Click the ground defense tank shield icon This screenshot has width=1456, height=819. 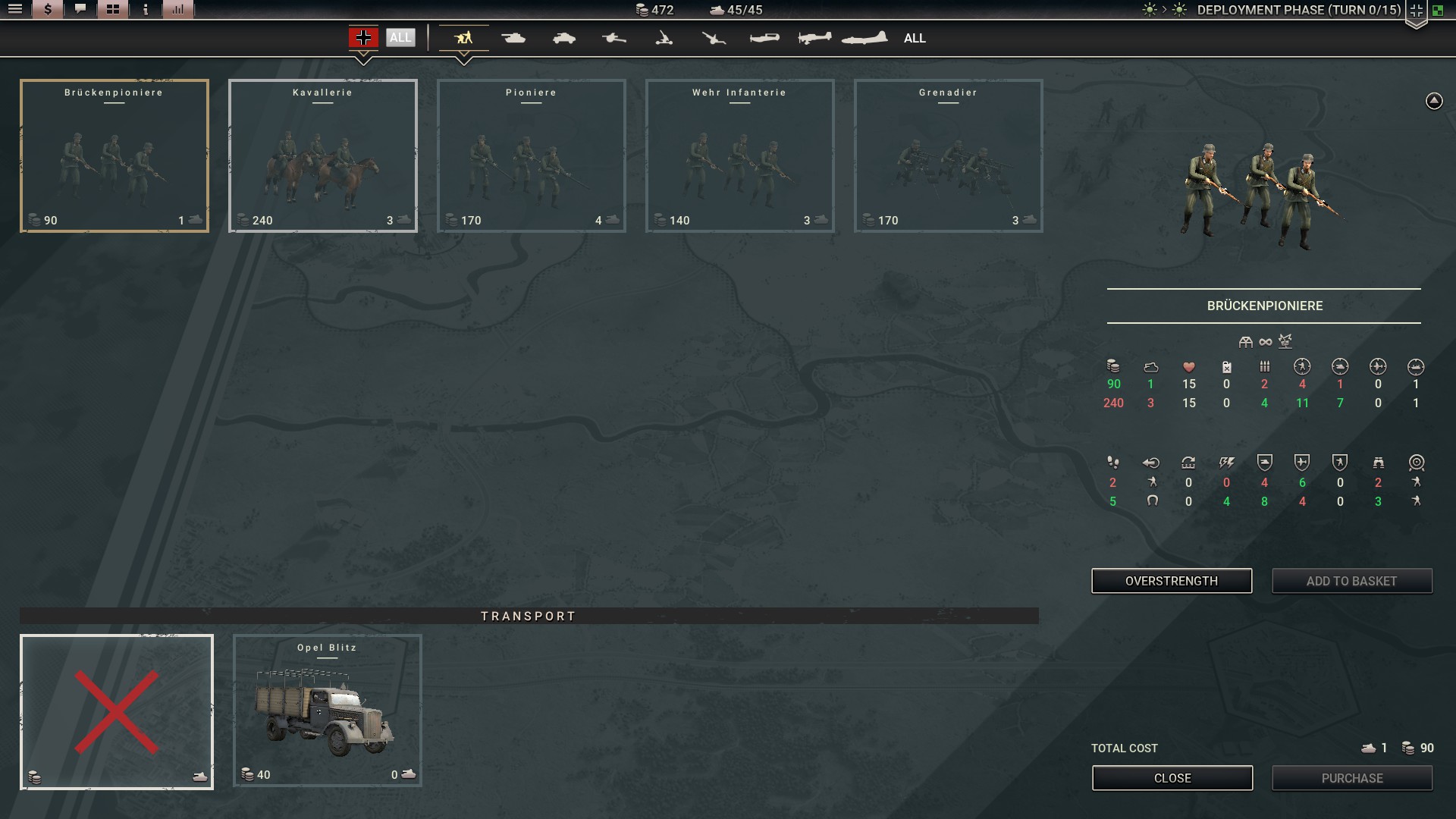[1264, 463]
